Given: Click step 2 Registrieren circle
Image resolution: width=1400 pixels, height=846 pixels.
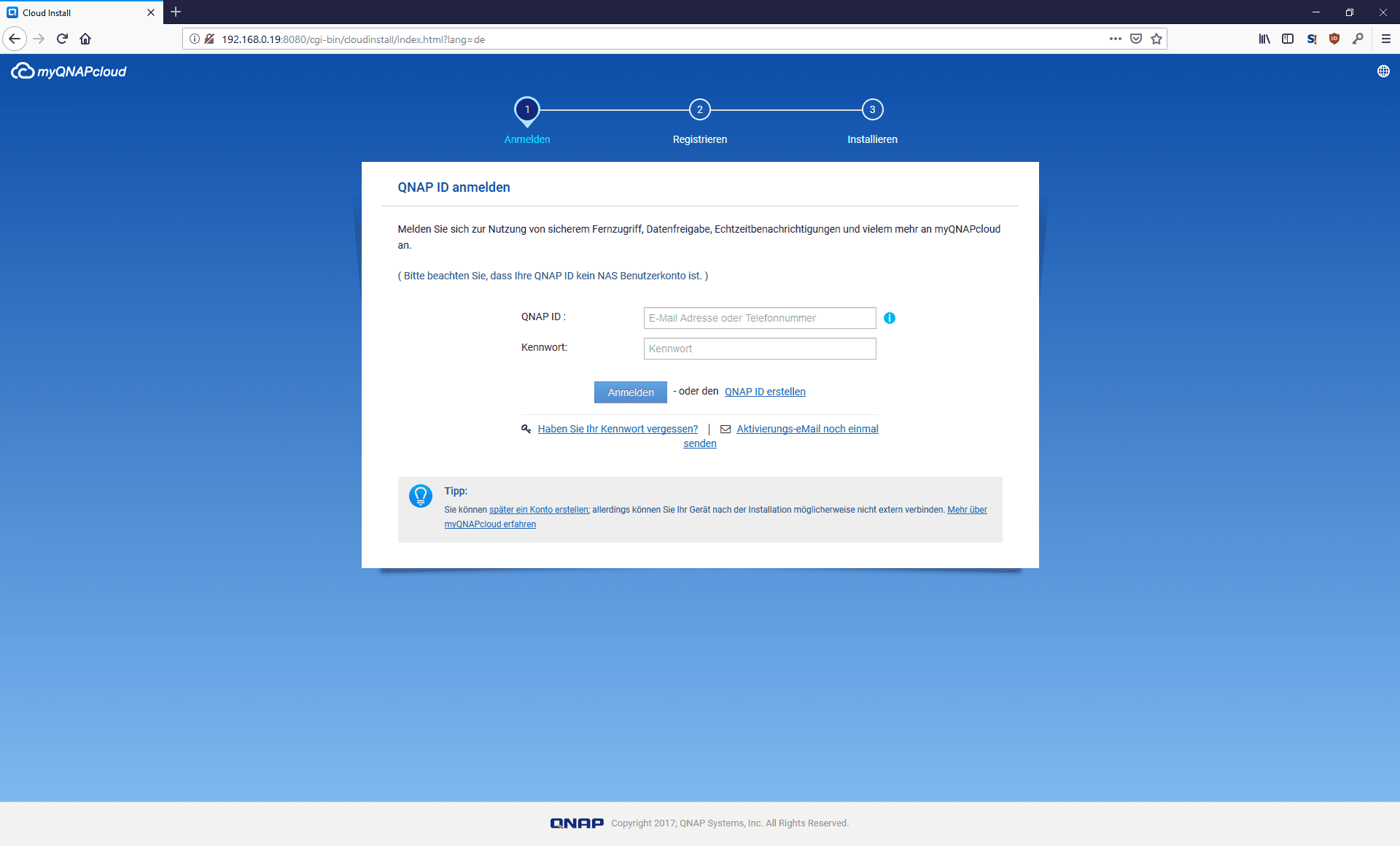Looking at the screenshot, I should tap(699, 110).
